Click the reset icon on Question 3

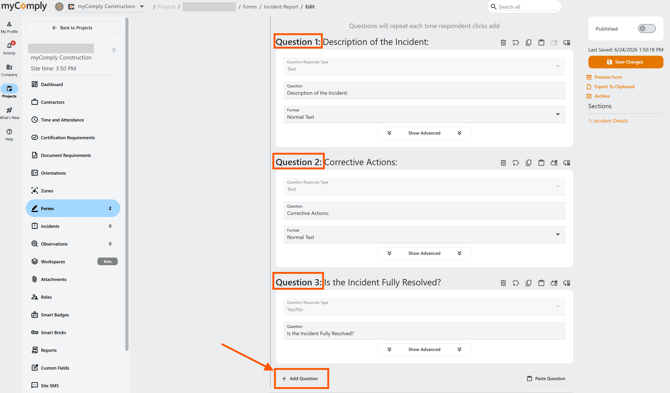516,283
